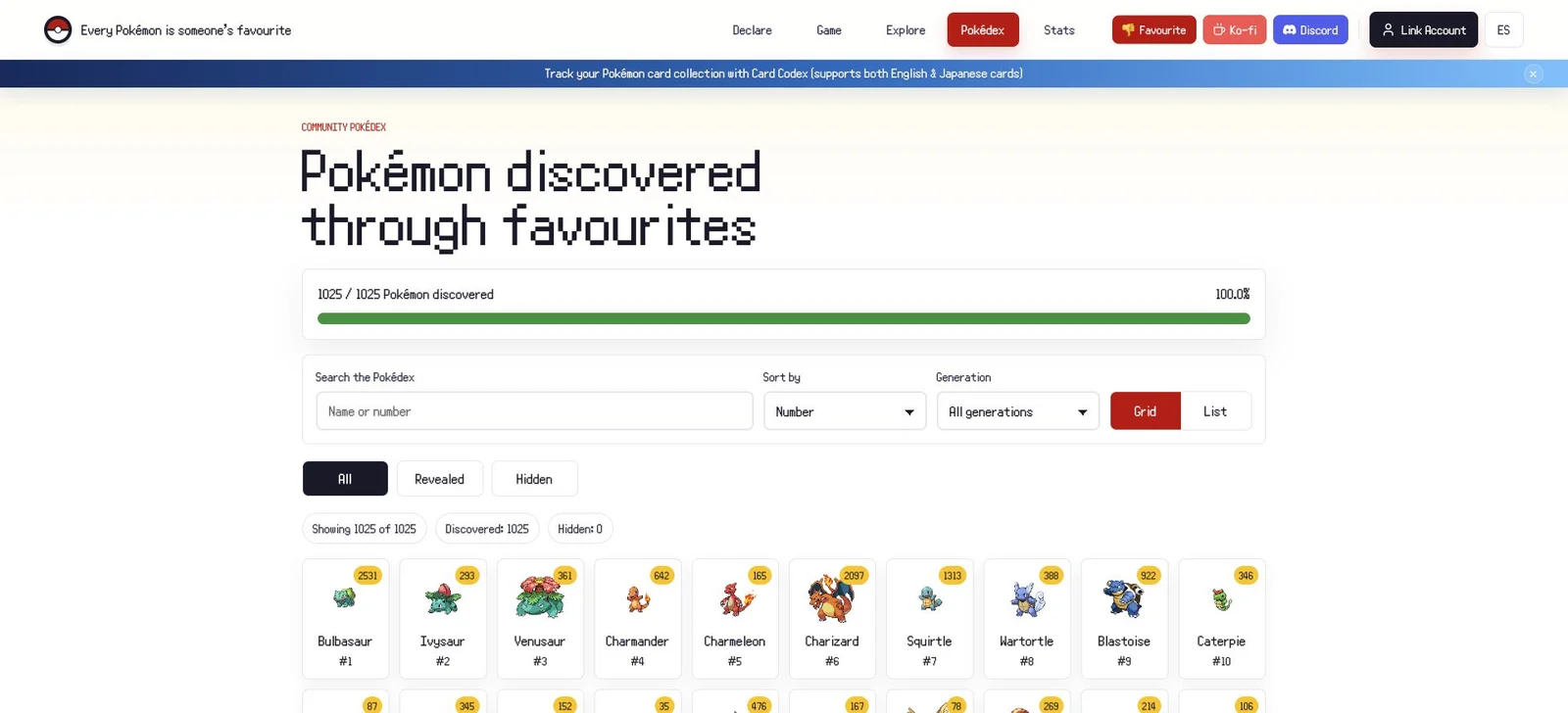The height and width of the screenshot is (713, 1568).
Task: Open the Card Codex banner link
Action: [x=784, y=73]
